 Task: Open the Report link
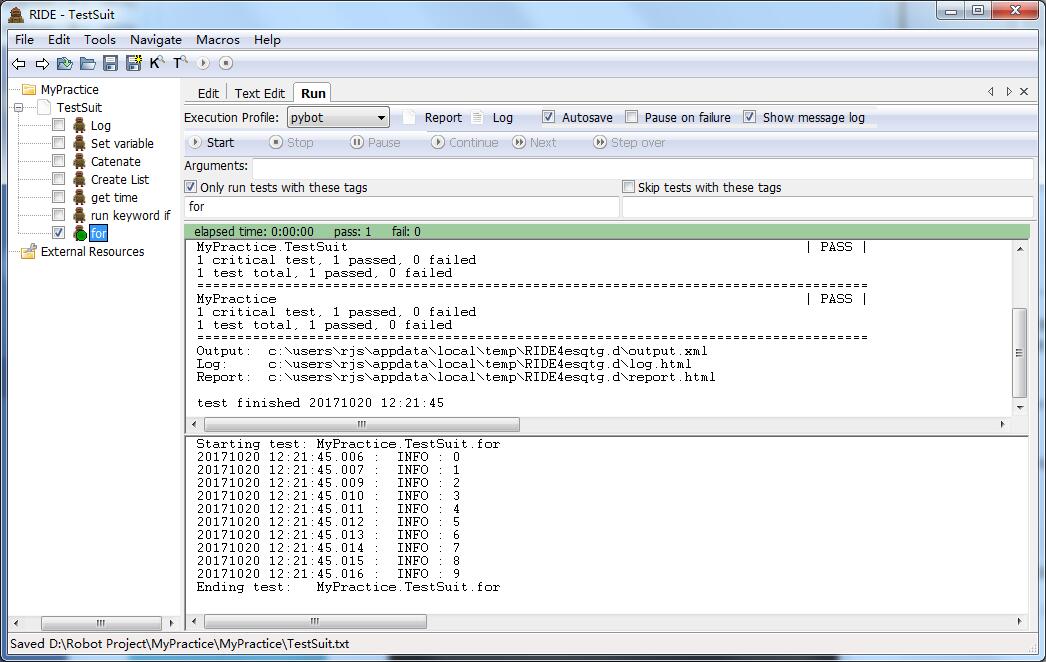(x=442, y=117)
